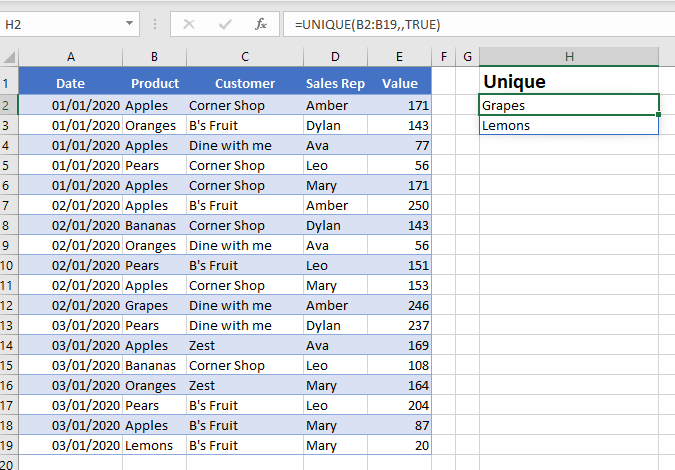Click value 77 in row 4
The image size is (675, 470).
point(399,145)
